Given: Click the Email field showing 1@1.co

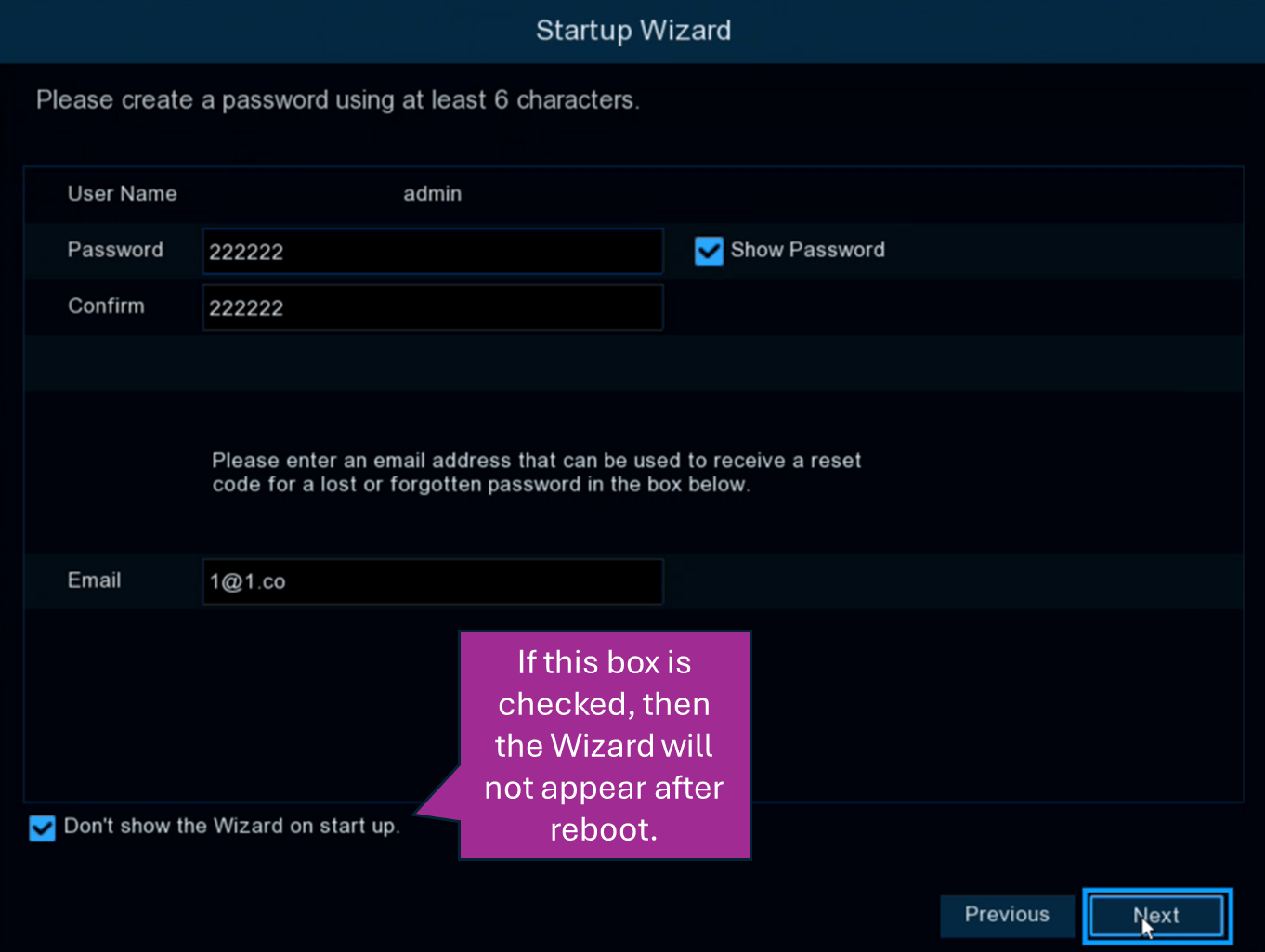Looking at the screenshot, I should pyautogui.click(x=432, y=581).
